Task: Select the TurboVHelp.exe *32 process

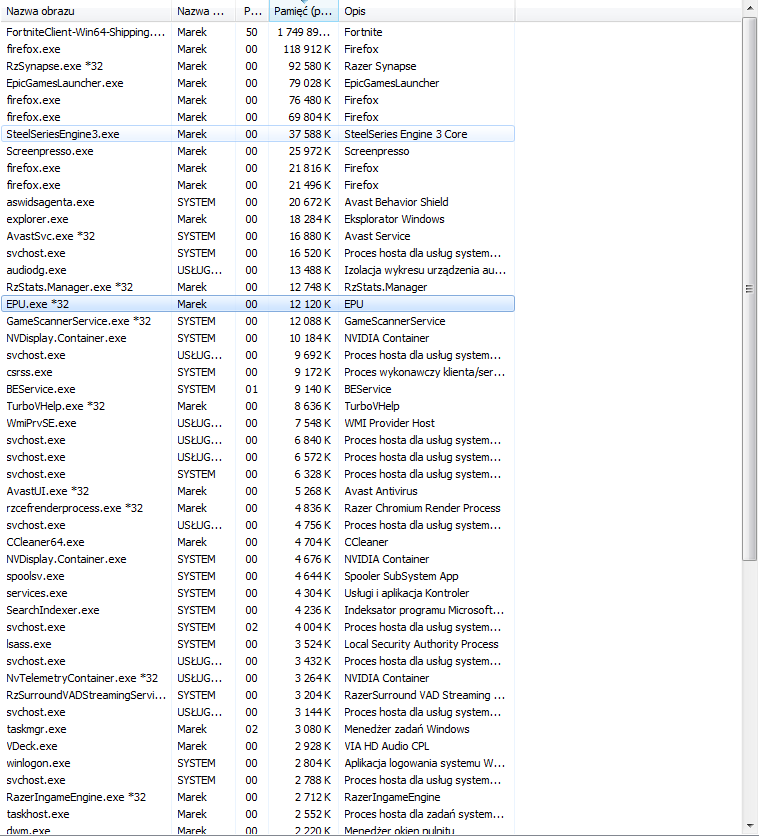Action: [x=258, y=406]
